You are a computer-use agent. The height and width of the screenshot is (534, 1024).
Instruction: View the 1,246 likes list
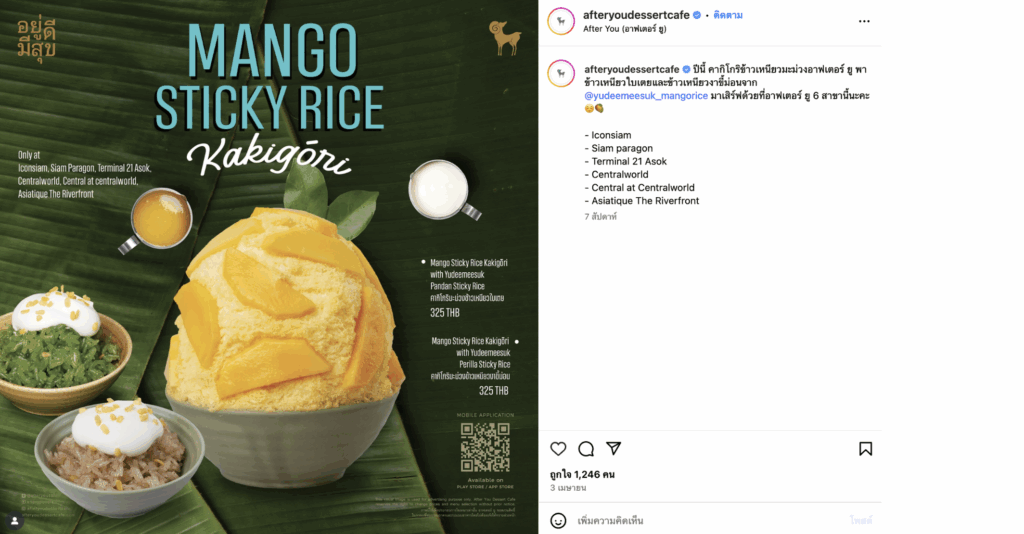click(x=582, y=474)
